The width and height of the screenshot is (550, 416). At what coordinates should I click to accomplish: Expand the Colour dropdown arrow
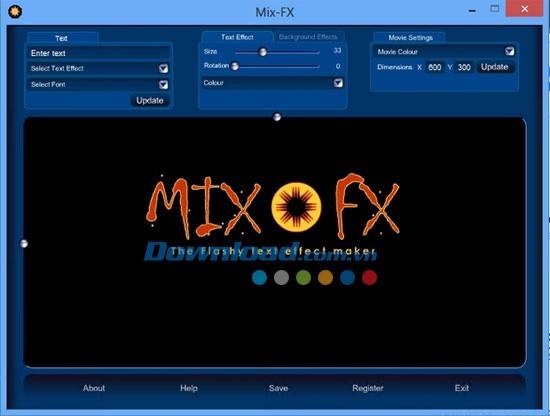338,83
